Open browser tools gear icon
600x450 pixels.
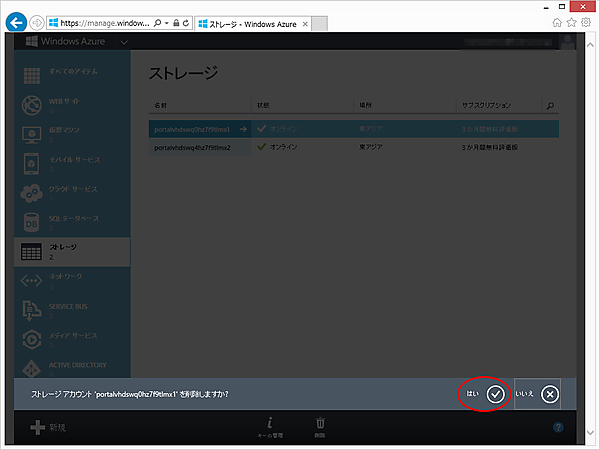click(586, 22)
